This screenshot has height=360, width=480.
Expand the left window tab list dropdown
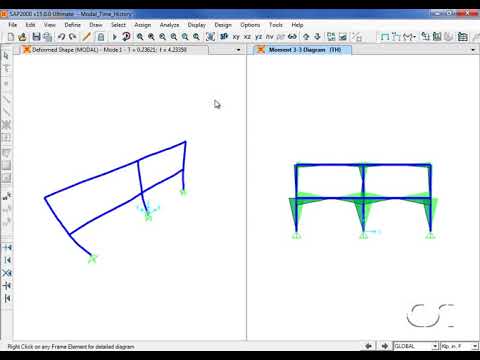pyautogui.click(x=238, y=50)
